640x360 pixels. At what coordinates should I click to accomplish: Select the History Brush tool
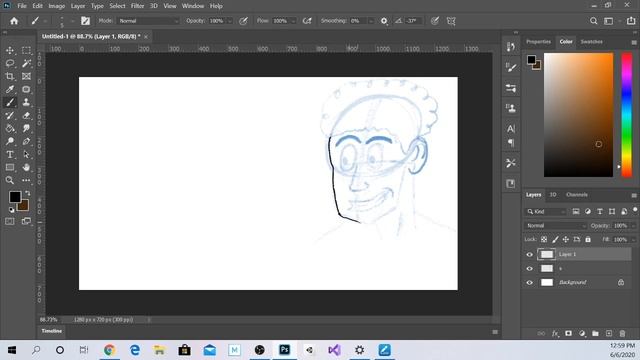pos(10,116)
